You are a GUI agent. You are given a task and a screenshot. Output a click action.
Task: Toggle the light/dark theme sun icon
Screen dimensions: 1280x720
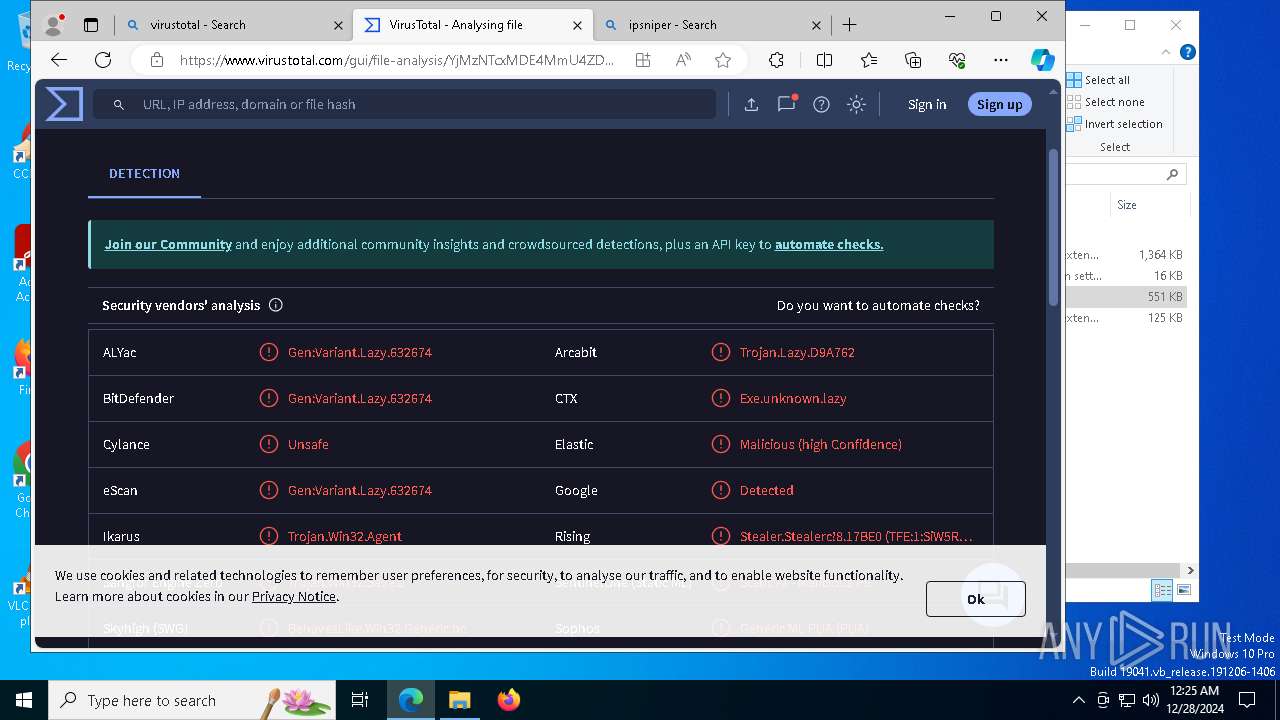tap(856, 104)
